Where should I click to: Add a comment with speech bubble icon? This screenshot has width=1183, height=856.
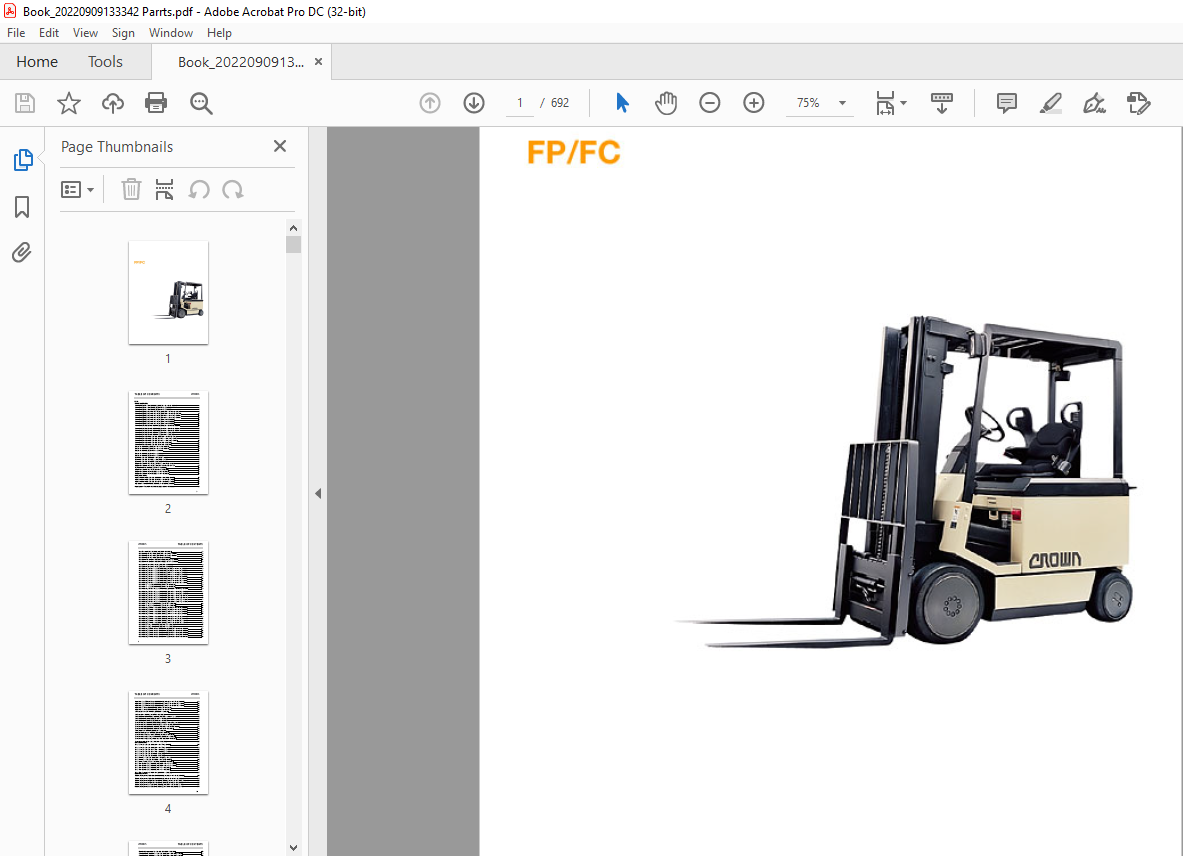(x=1006, y=103)
